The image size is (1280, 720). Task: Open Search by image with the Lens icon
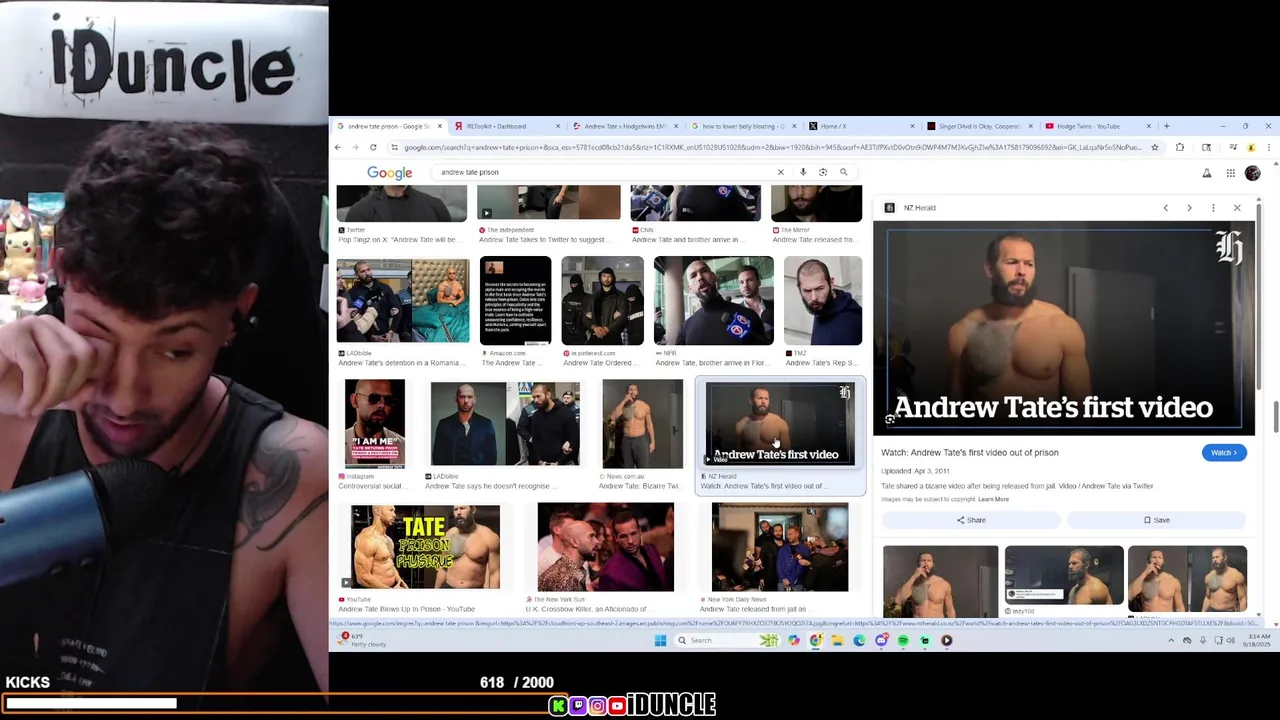(823, 172)
